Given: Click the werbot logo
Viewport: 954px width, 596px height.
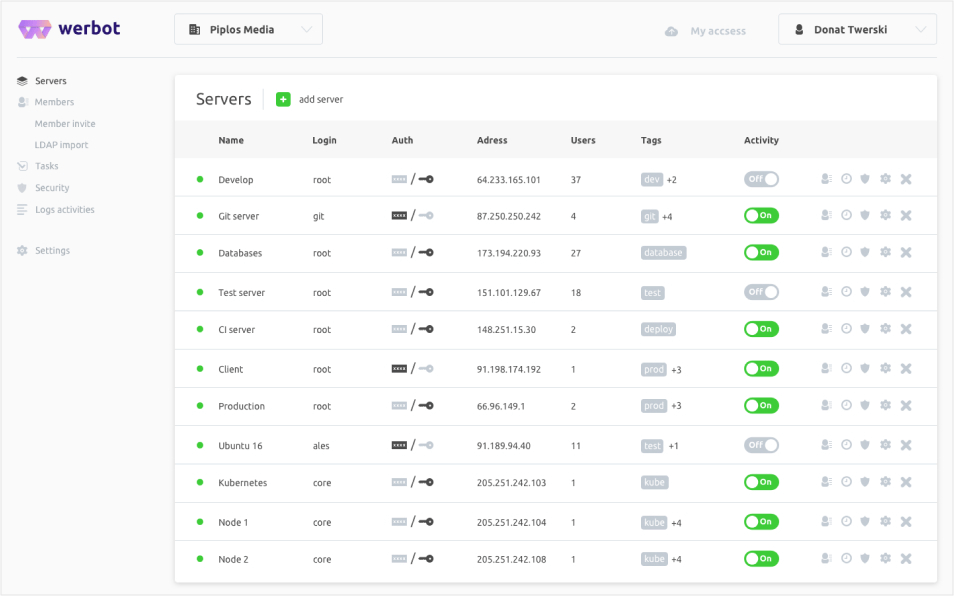Looking at the screenshot, I should click(69, 29).
